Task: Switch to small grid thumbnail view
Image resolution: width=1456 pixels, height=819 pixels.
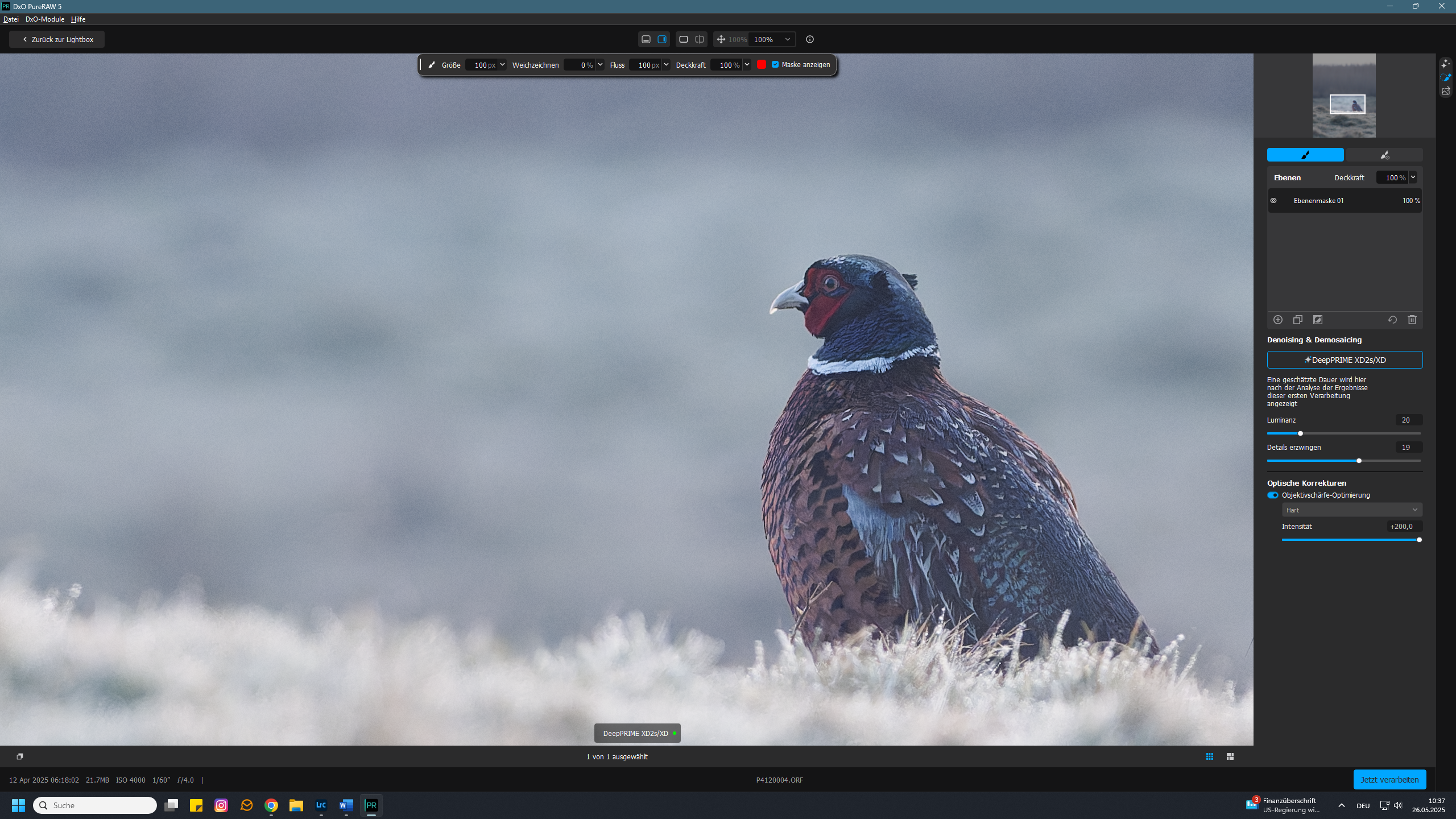Action: coord(1210,756)
